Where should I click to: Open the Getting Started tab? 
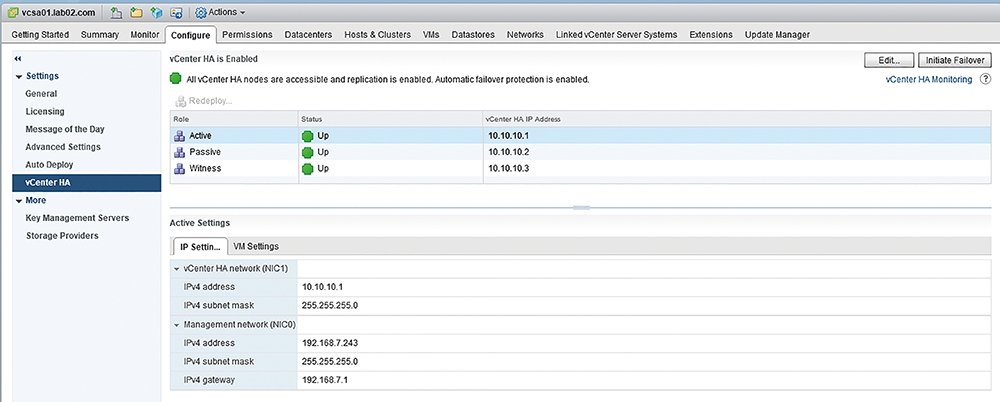40,34
